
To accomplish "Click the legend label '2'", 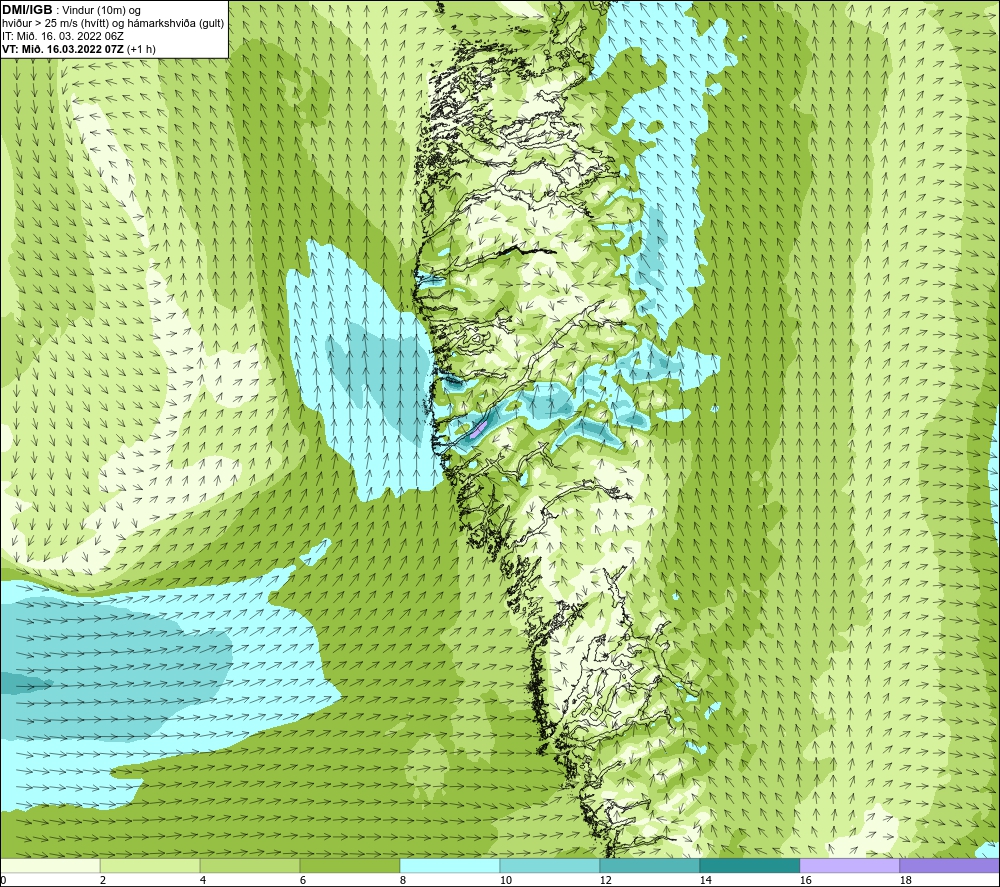I will point(103,880).
